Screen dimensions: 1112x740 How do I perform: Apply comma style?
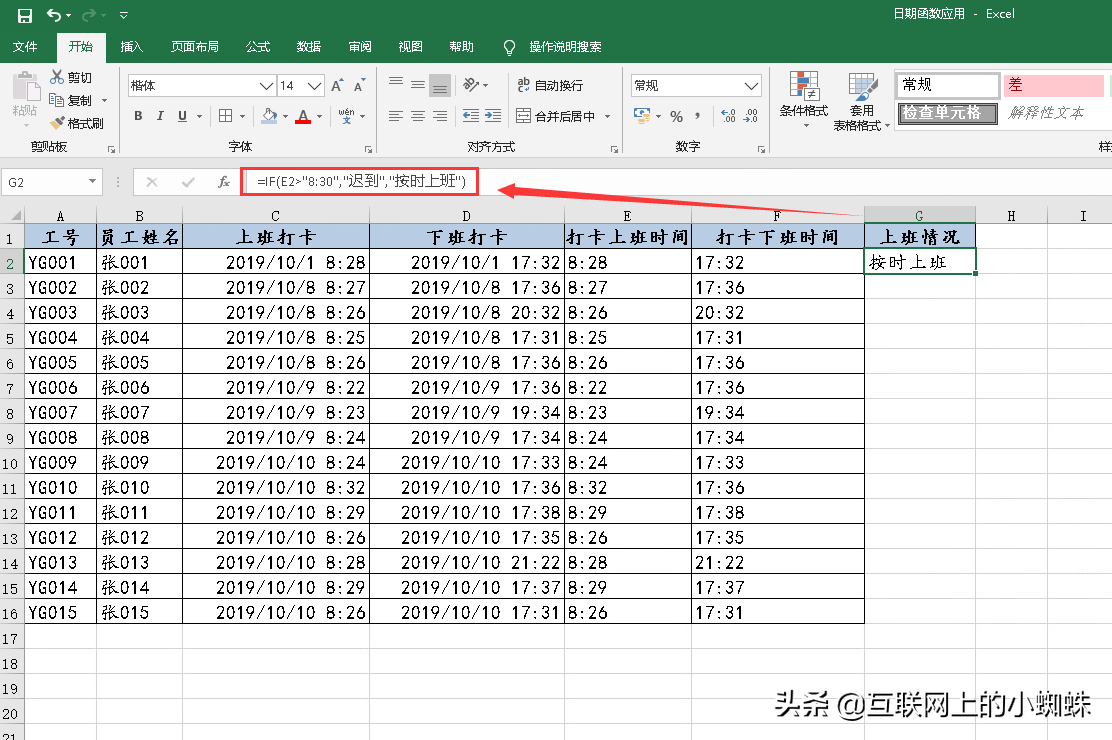click(698, 116)
